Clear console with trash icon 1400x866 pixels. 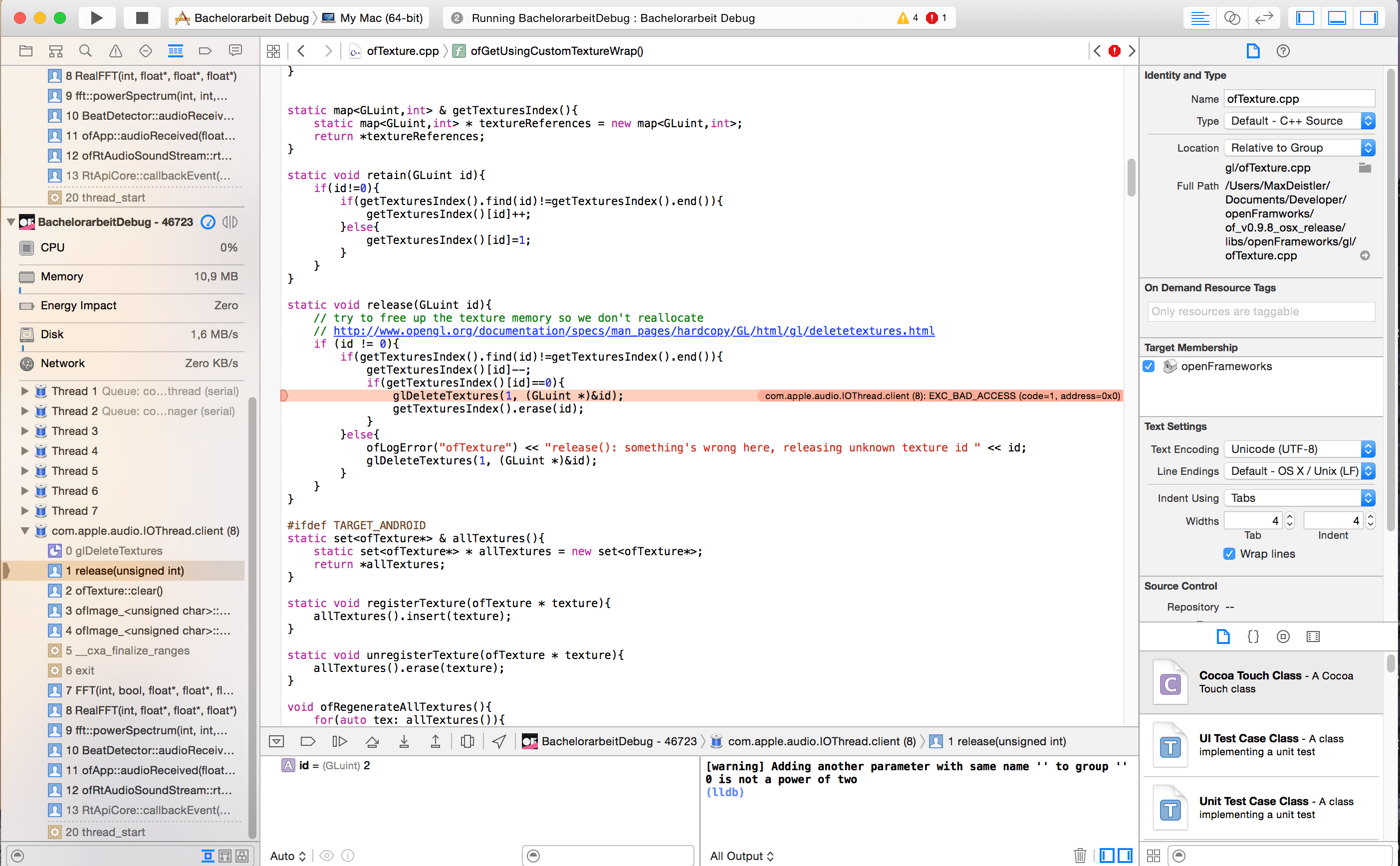(1079, 856)
